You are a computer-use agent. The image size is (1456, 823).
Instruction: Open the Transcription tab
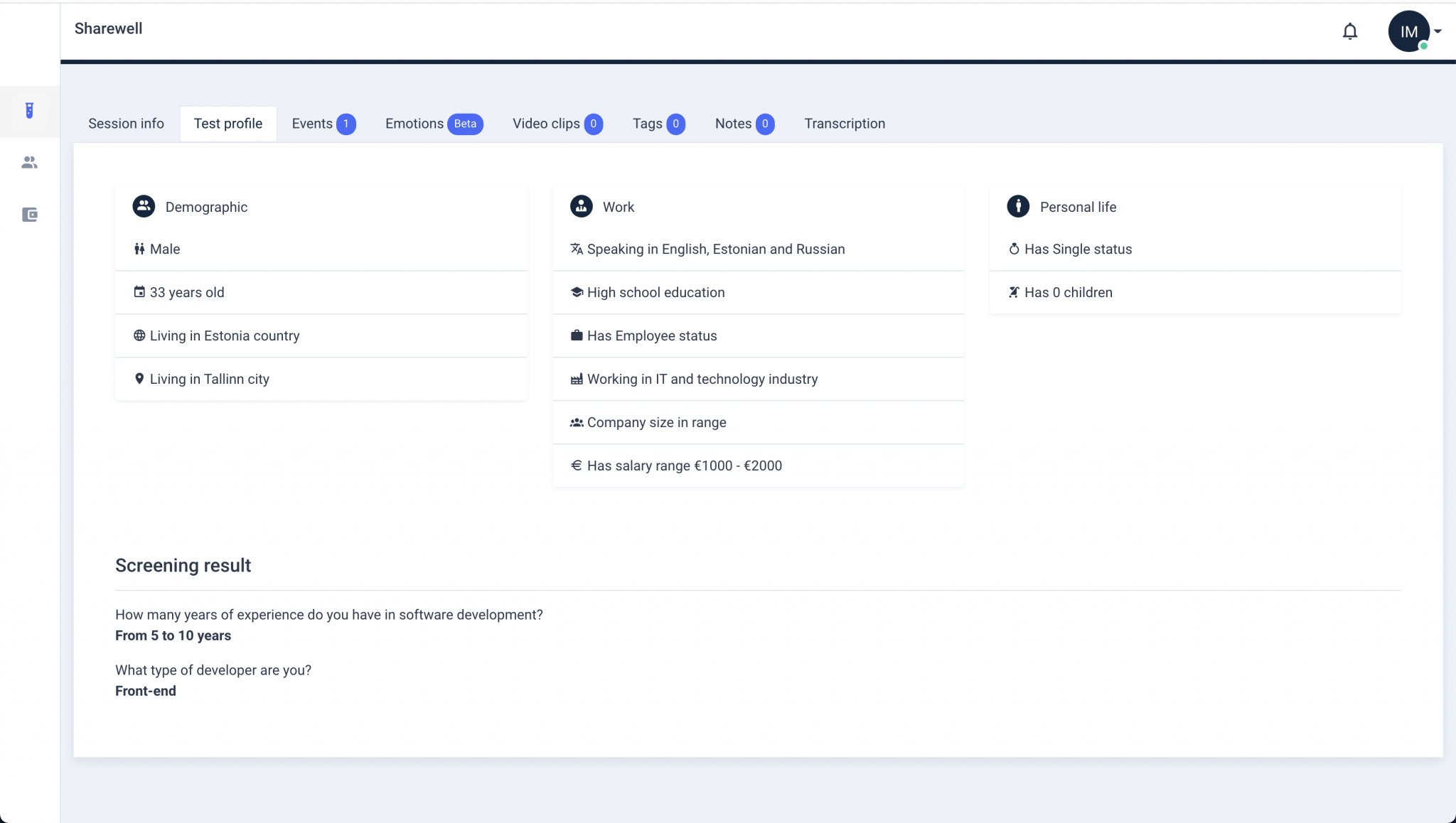(844, 123)
